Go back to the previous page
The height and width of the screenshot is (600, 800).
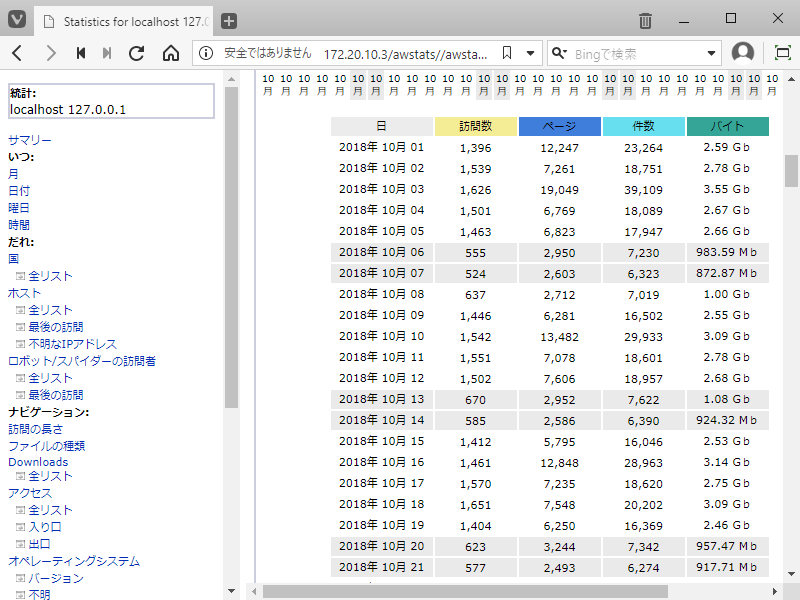(x=18, y=53)
